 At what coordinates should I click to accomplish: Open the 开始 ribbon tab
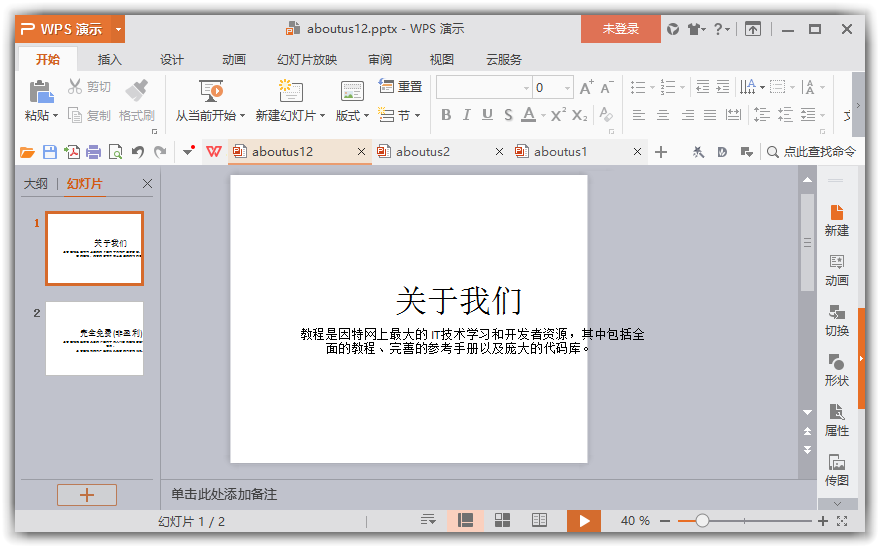click(x=48, y=59)
